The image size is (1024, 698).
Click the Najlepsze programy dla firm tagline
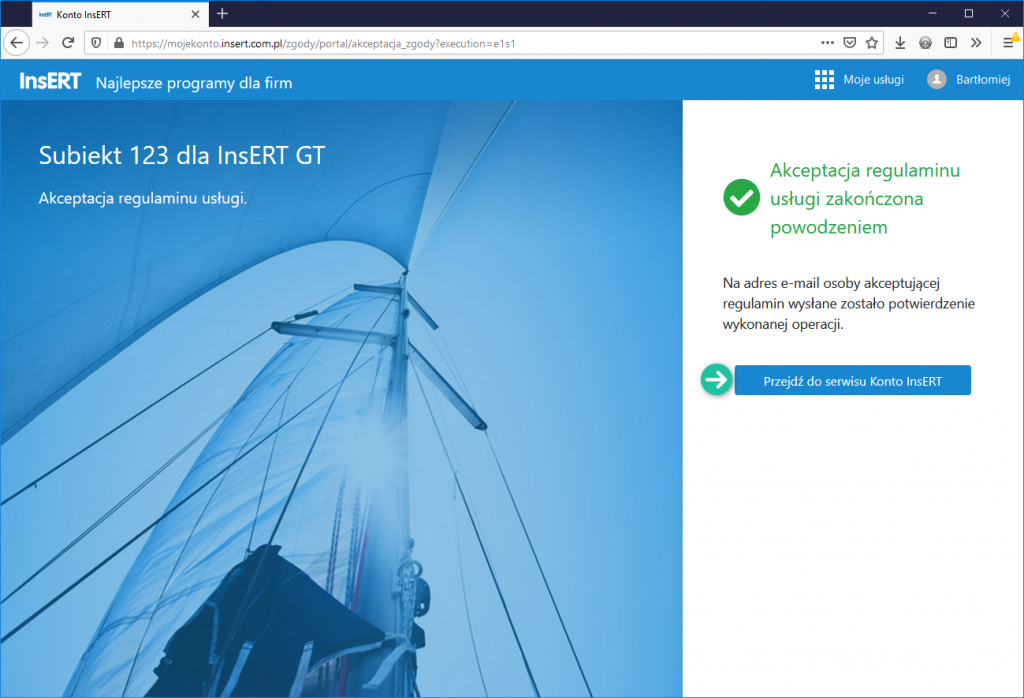tap(194, 84)
